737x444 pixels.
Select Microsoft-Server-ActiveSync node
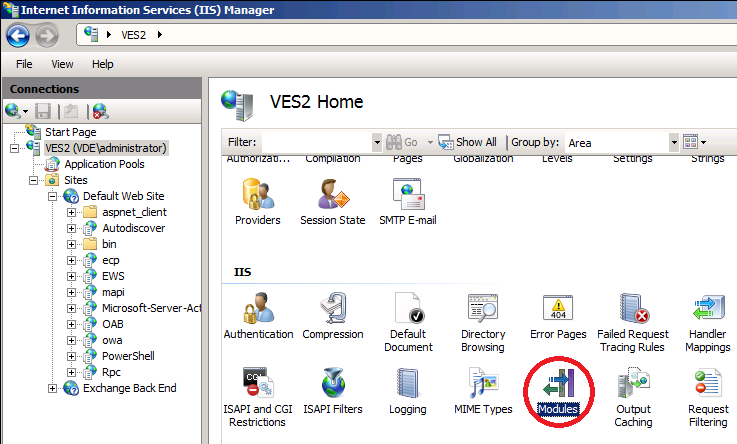[151, 308]
